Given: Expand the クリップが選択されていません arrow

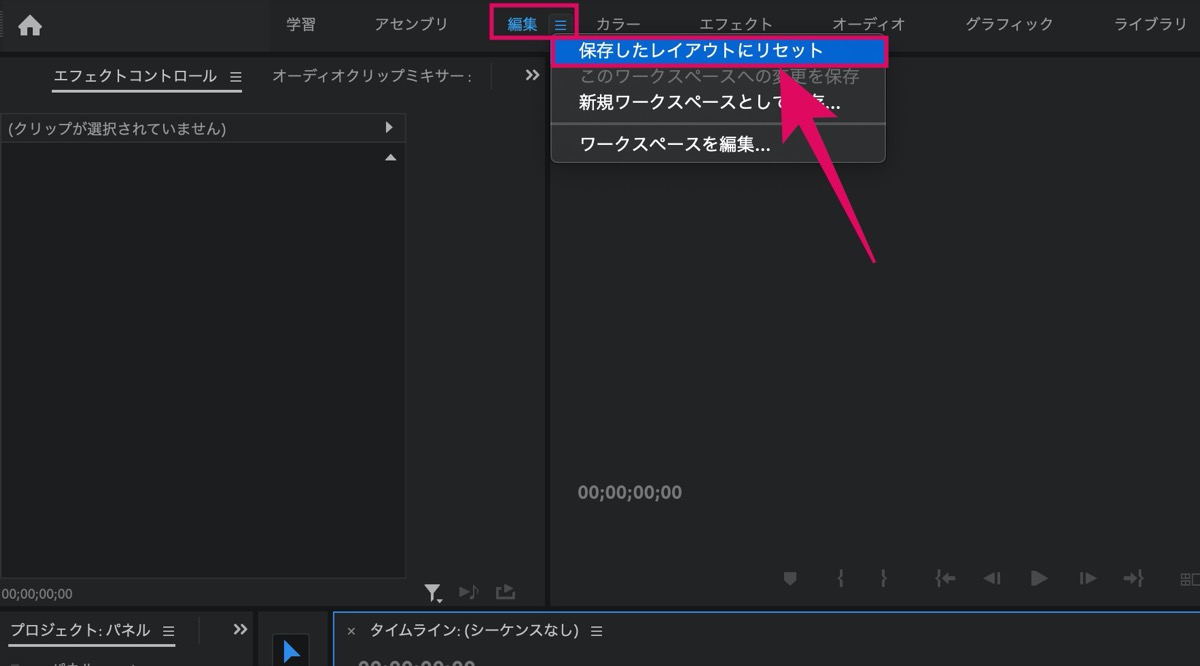Looking at the screenshot, I should tap(389, 128).
